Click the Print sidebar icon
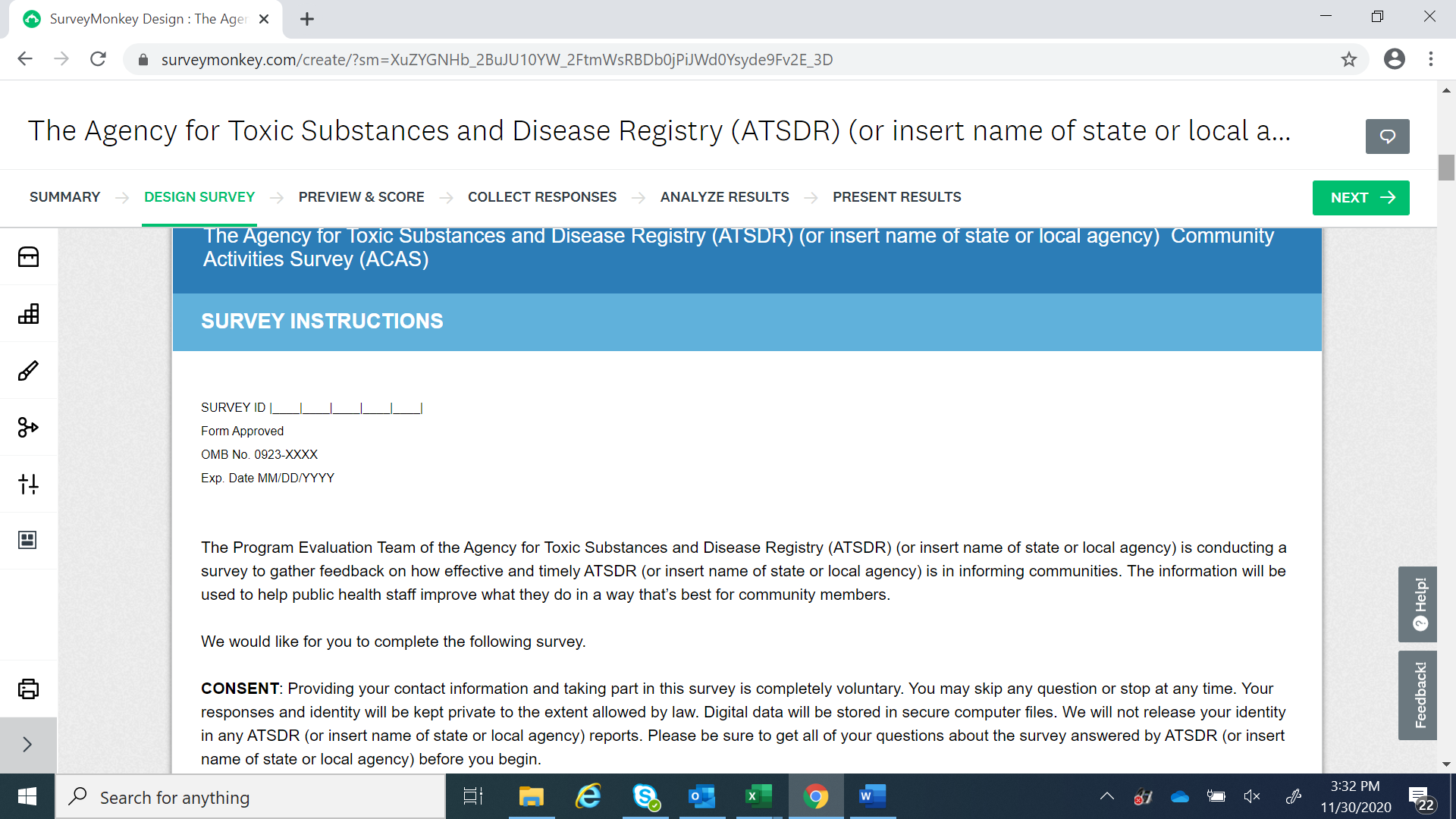The height and width of the screenshot is (819, 1456). click(28, 689)
